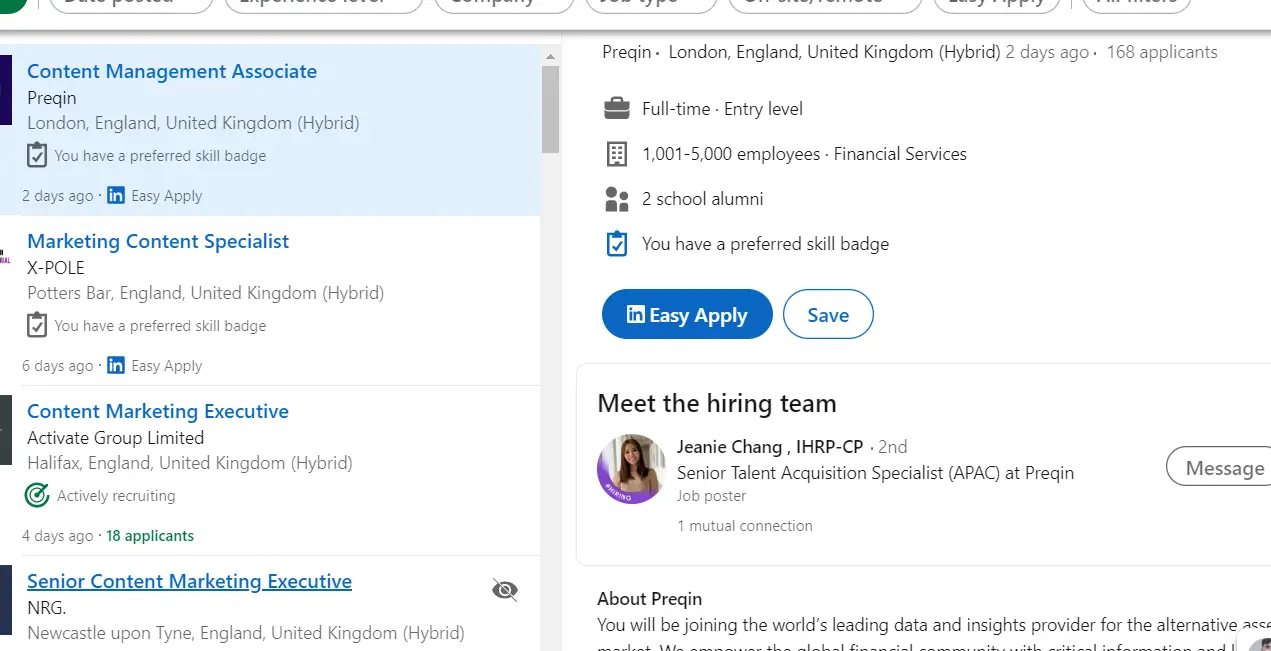Viewport: 1271px width, 651px height.
Task: Click 'Activate Group Limited' company name
Action: pyautogui.click(x=115, y=438)
